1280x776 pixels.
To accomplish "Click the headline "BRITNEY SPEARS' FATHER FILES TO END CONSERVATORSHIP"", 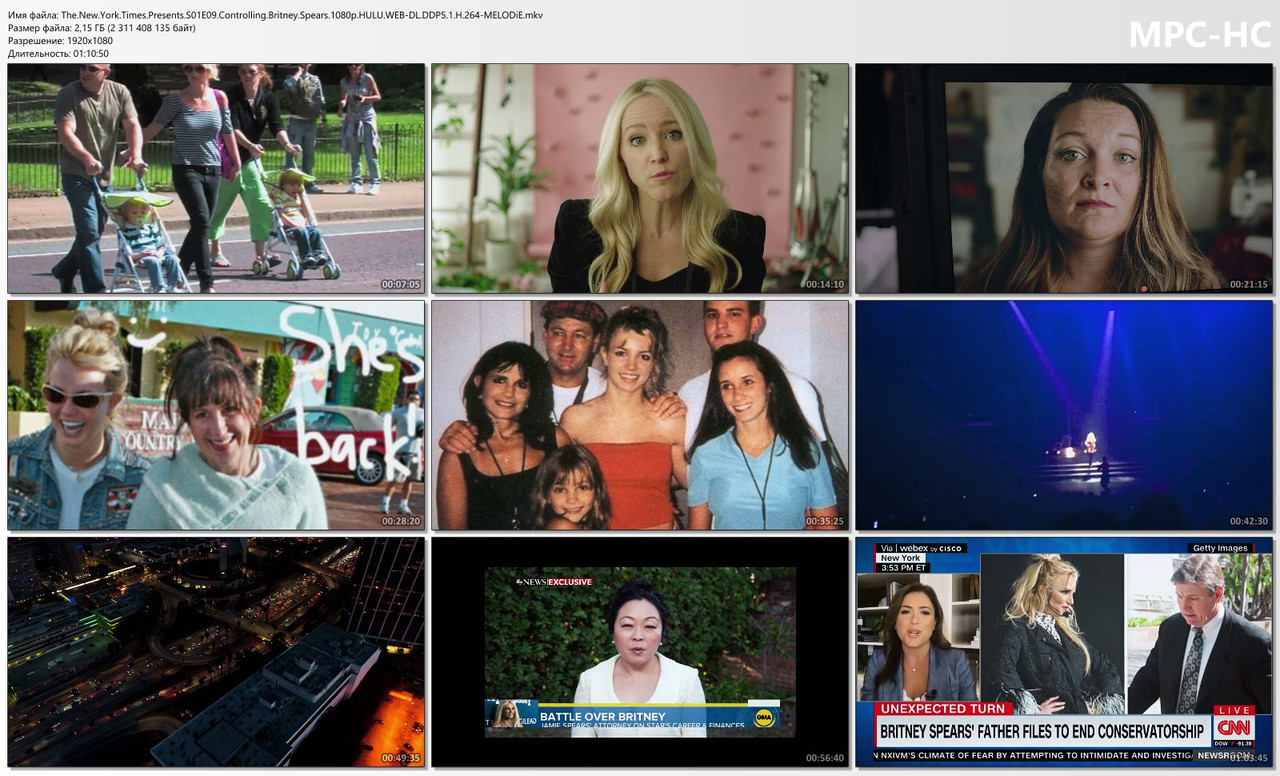I will (x=1042, y=731).
